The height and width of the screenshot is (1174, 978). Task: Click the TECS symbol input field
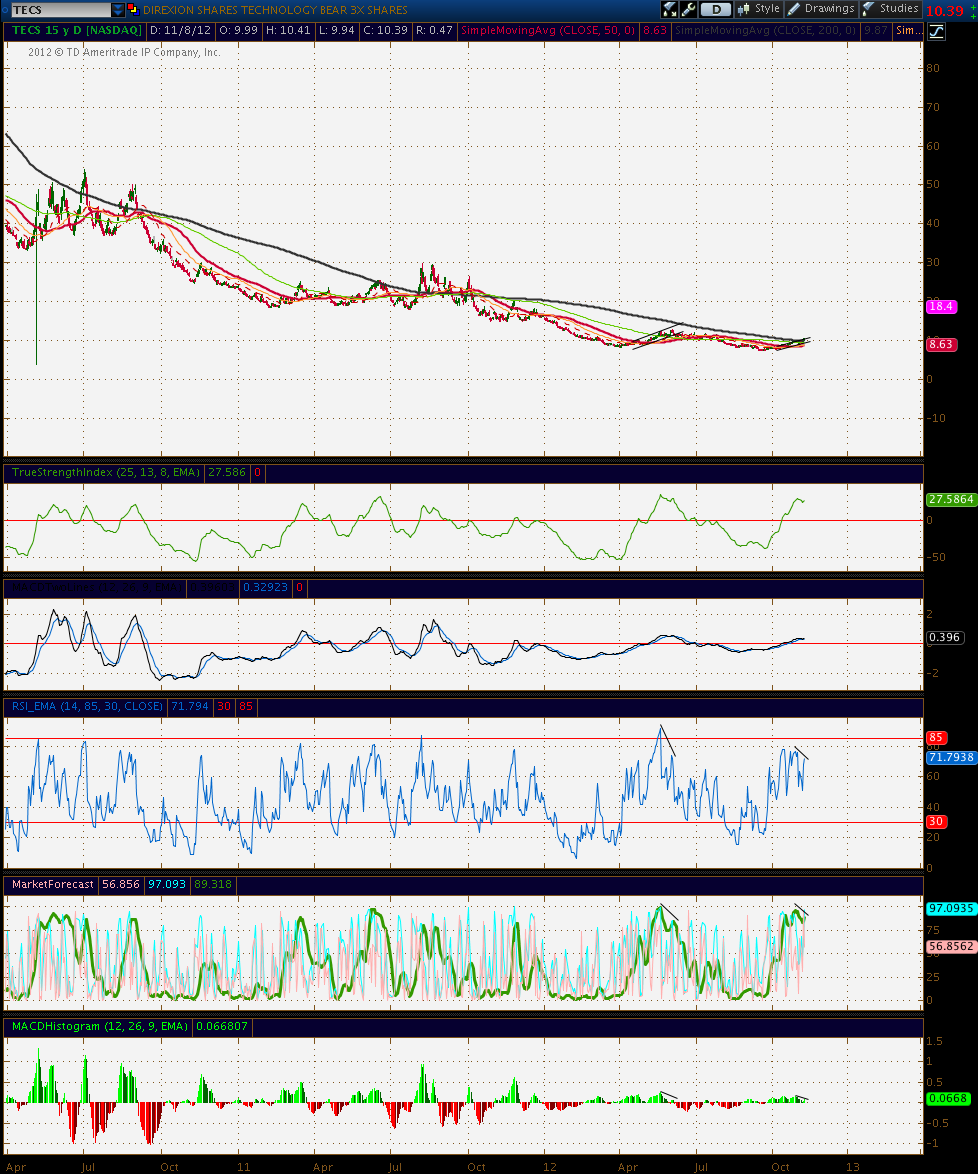coord(60,10)
